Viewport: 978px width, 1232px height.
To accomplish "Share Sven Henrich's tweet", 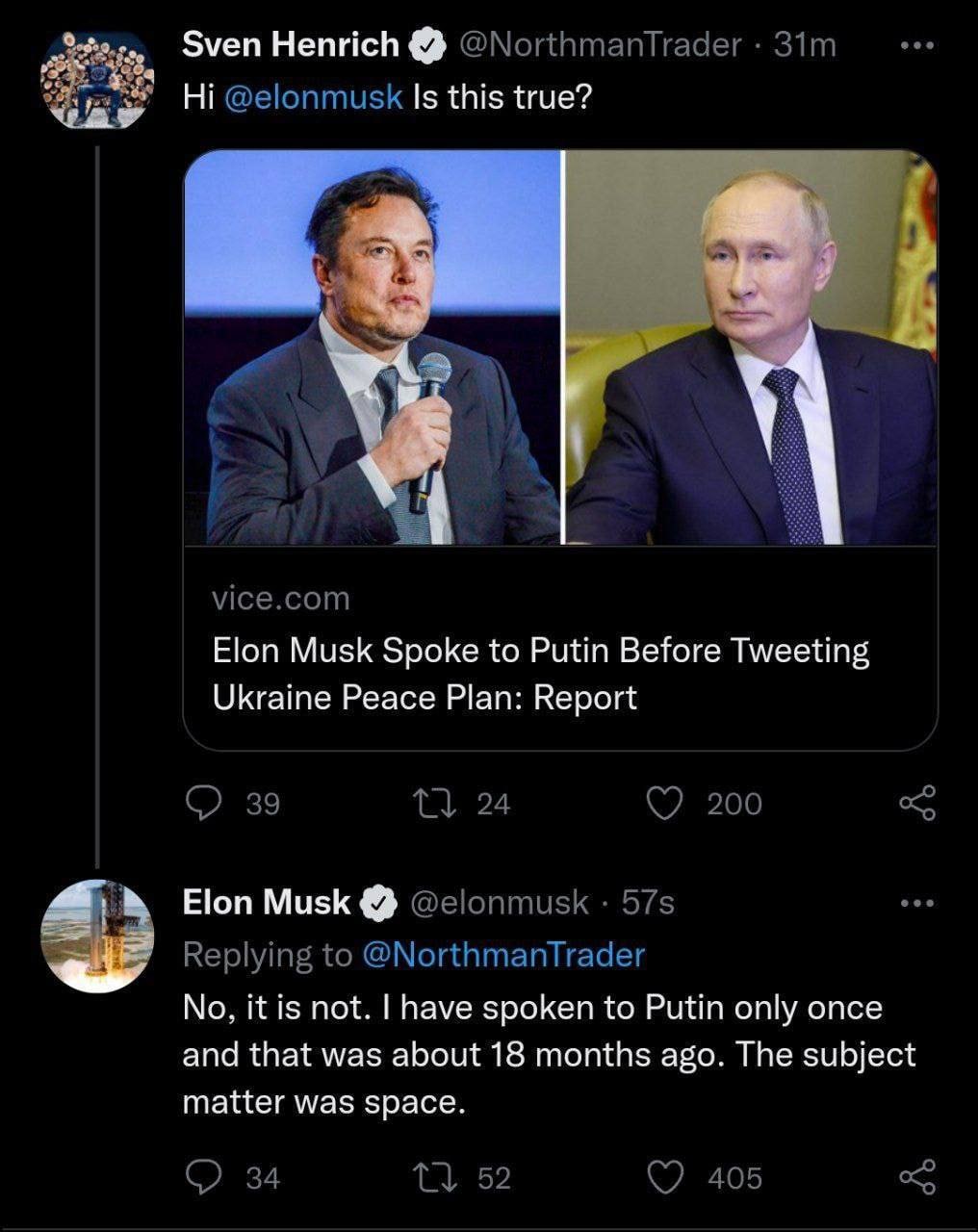I will tap(915, 803).
